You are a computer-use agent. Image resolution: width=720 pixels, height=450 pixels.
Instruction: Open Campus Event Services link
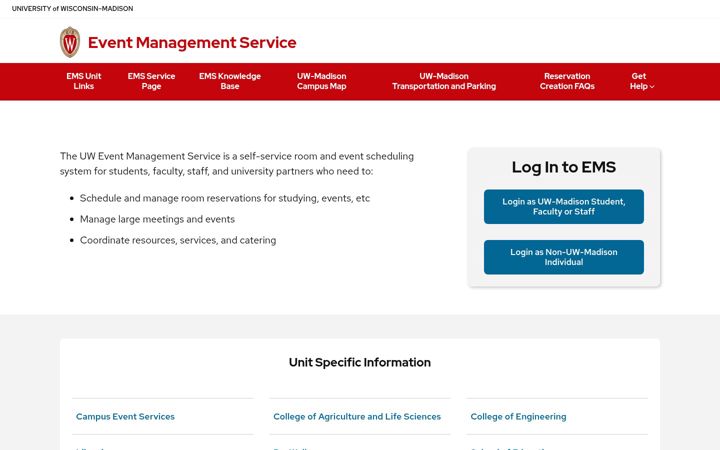click(x=125, y=416)
